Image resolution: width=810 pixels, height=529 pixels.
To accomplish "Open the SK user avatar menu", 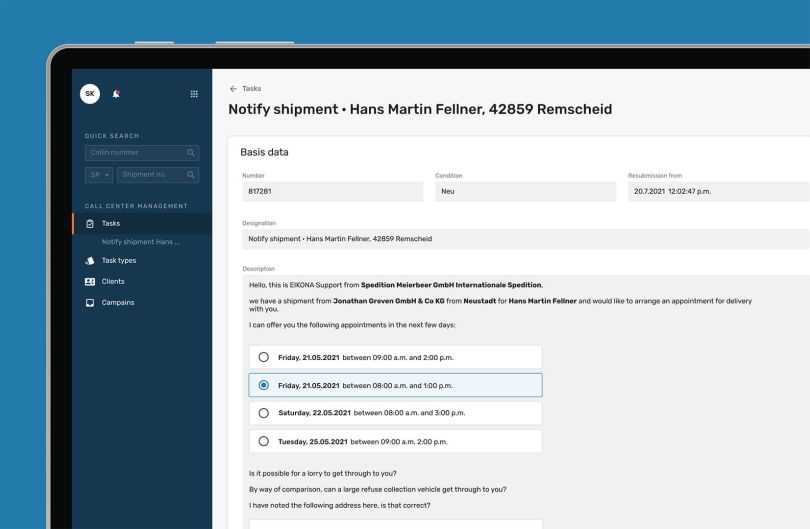I will (x=90, y=93).
